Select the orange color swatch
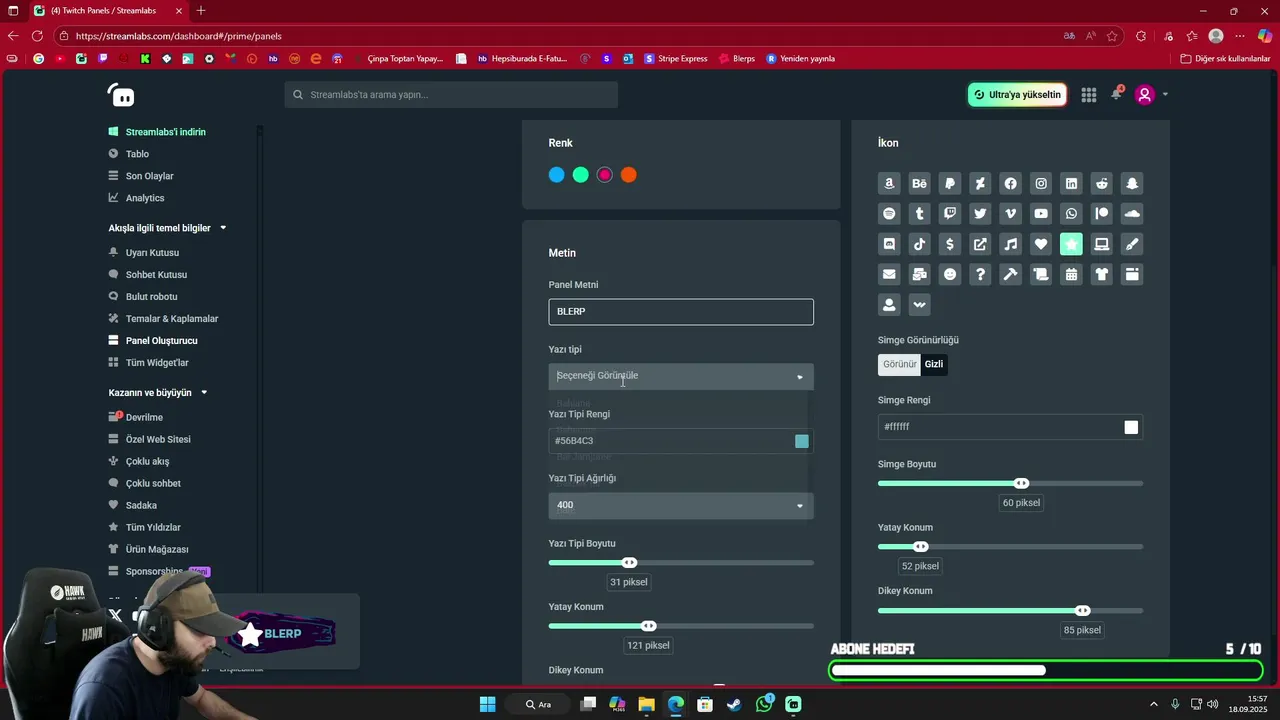Screen dimensions: 1280x720 coord(629,175)
